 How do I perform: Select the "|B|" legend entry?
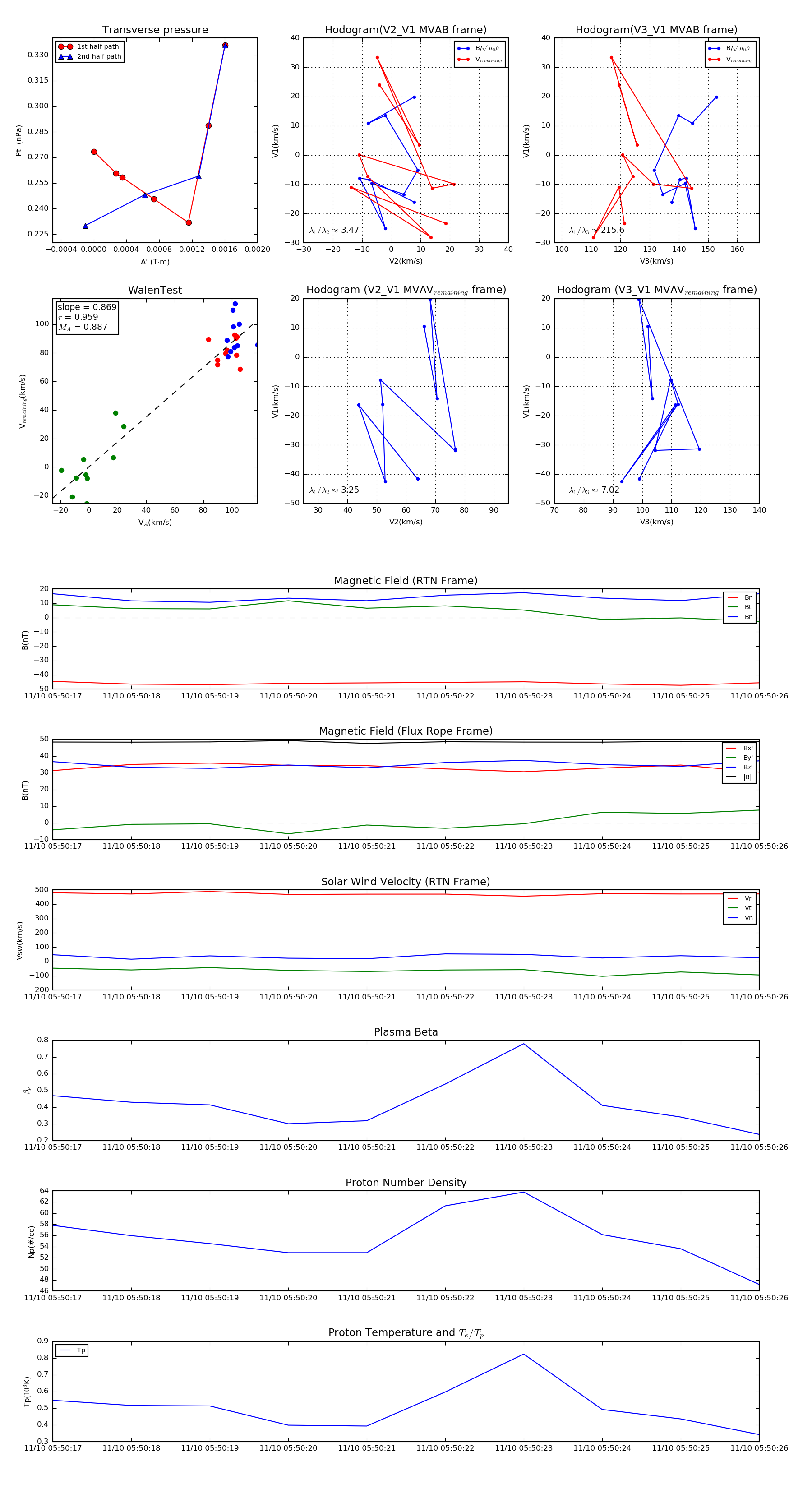pyautogui.click(x=740, y=777)
